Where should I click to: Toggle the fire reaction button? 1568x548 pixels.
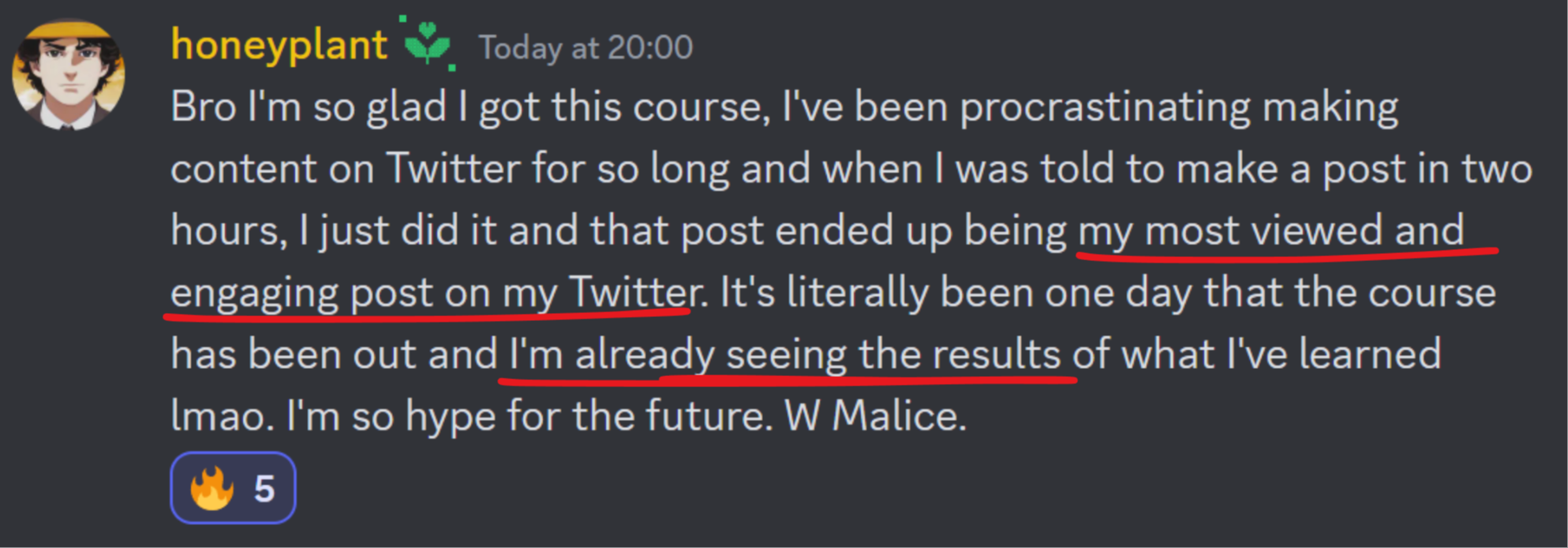(x=233, y=488)
